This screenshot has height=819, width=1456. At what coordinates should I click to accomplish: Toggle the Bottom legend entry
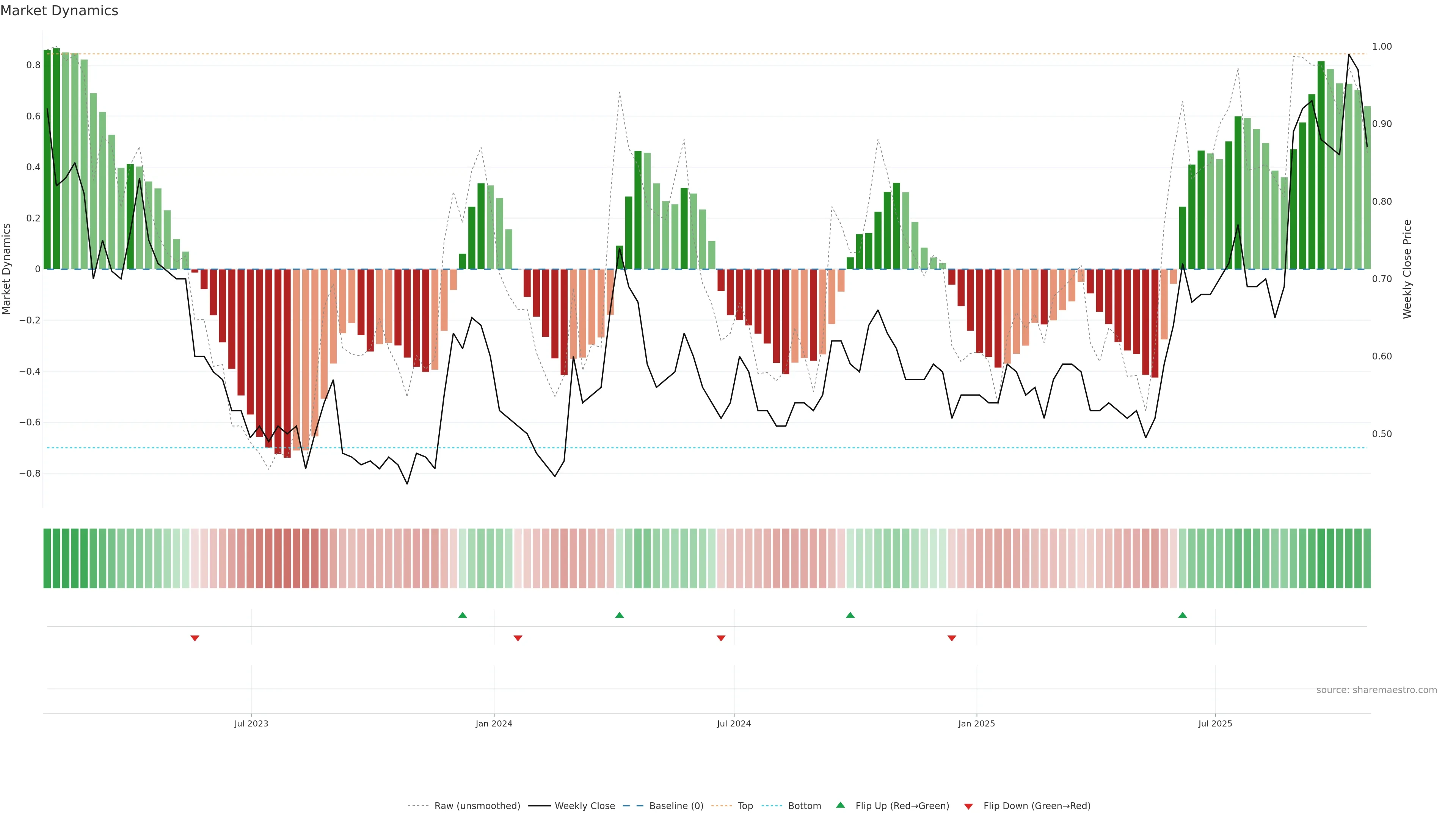(x=804, y=806)
